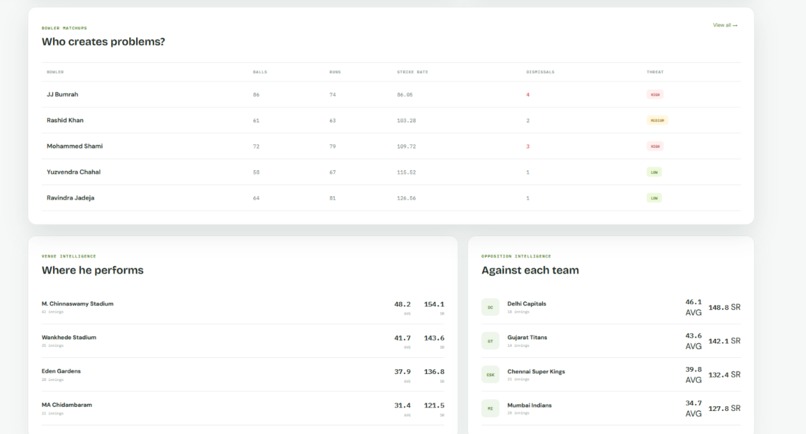This screenshot has height=434, width=806.
Task: Click the Opposition Intelligence section label
Action: tap(516, 256)
